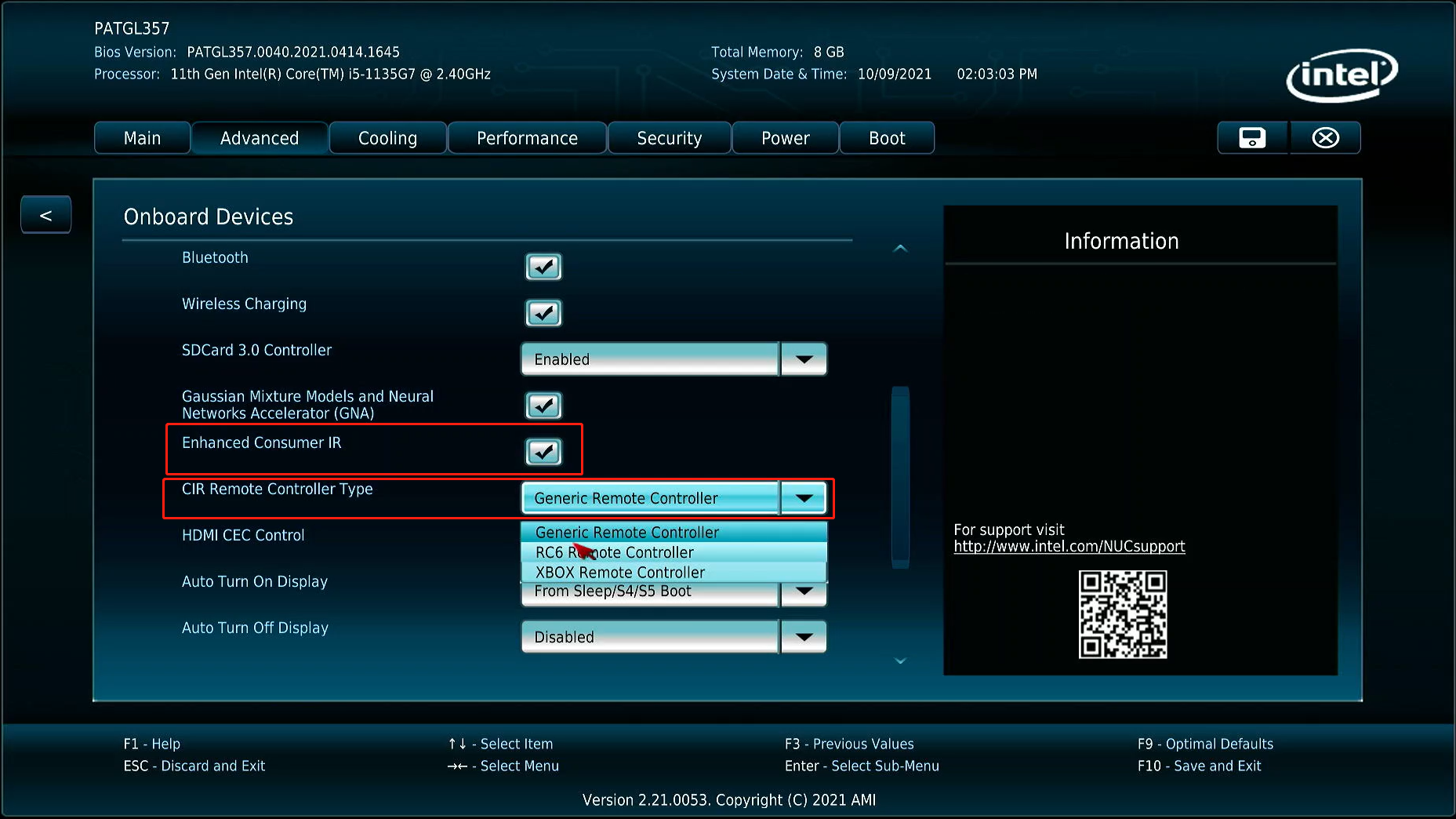Click the Enhanced Consumer IR label
The height and width of the screenshot is (819, 1456).
click(x=261, y=442)
